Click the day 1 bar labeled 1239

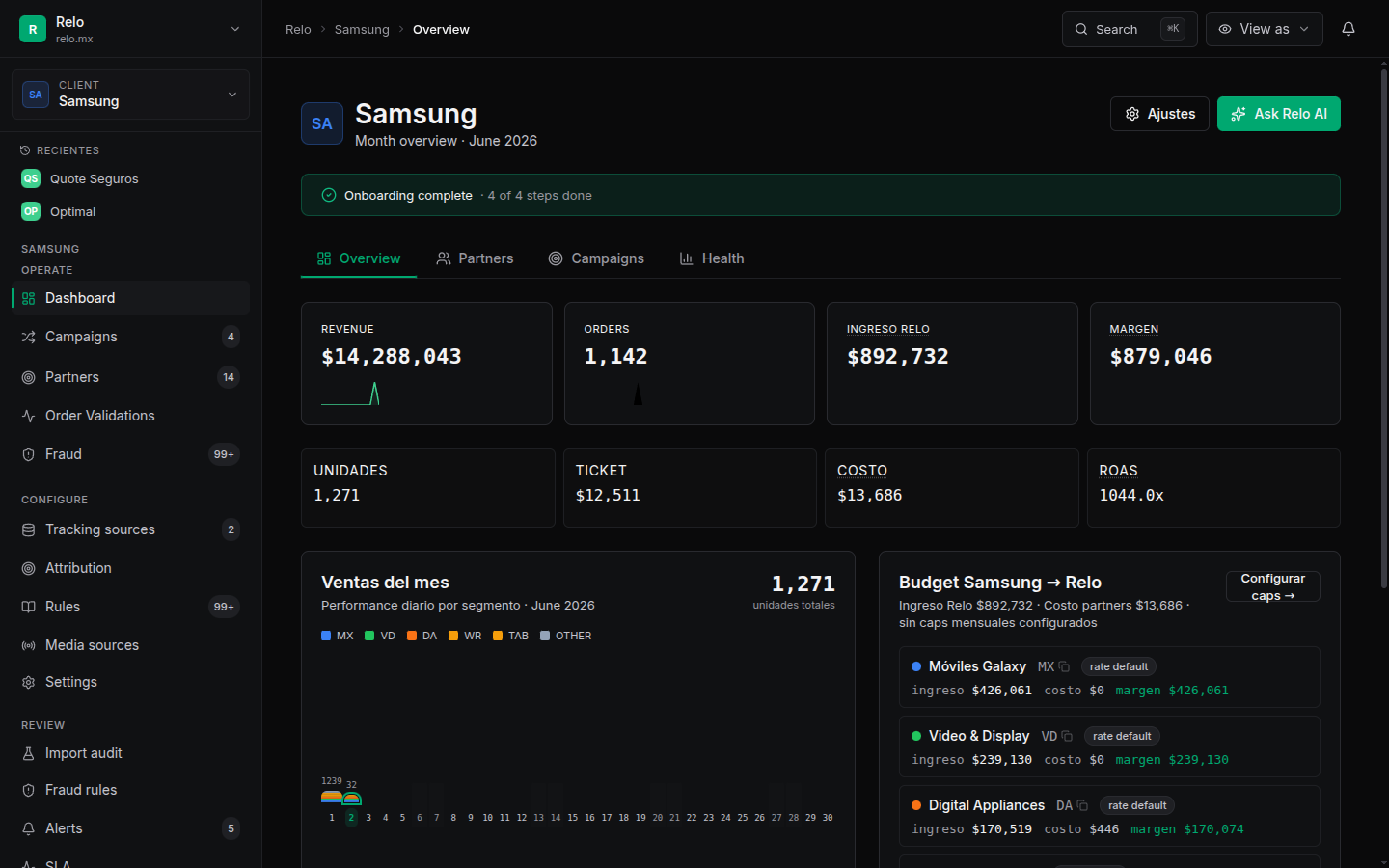332,797
